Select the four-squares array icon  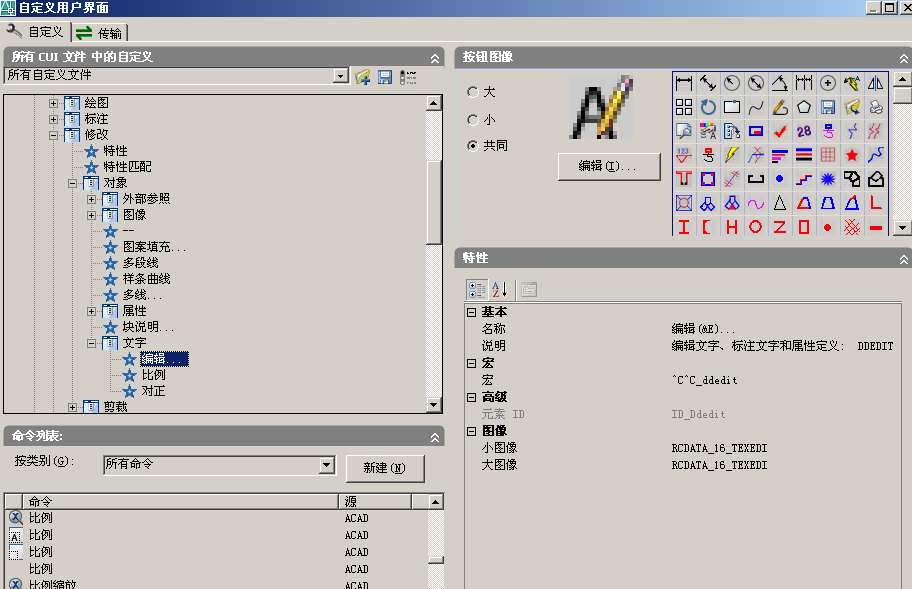[684, 107]
